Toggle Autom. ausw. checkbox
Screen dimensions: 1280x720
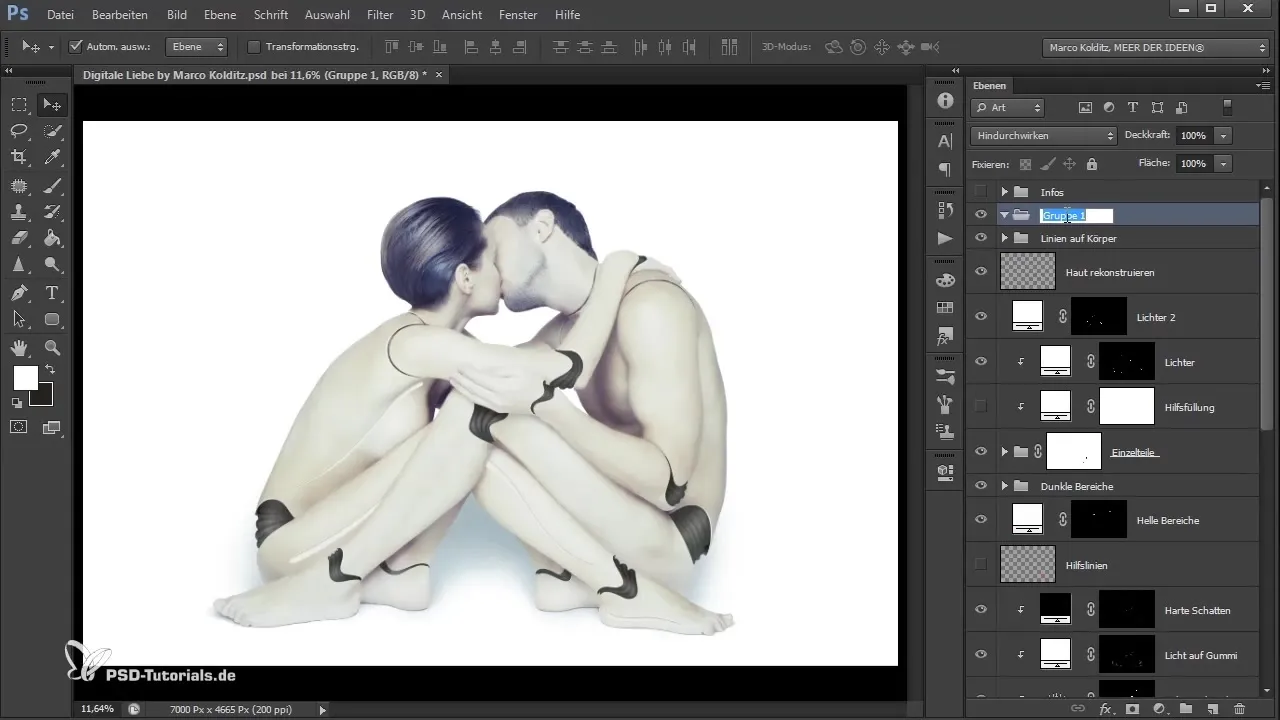[x=76, y=47]
